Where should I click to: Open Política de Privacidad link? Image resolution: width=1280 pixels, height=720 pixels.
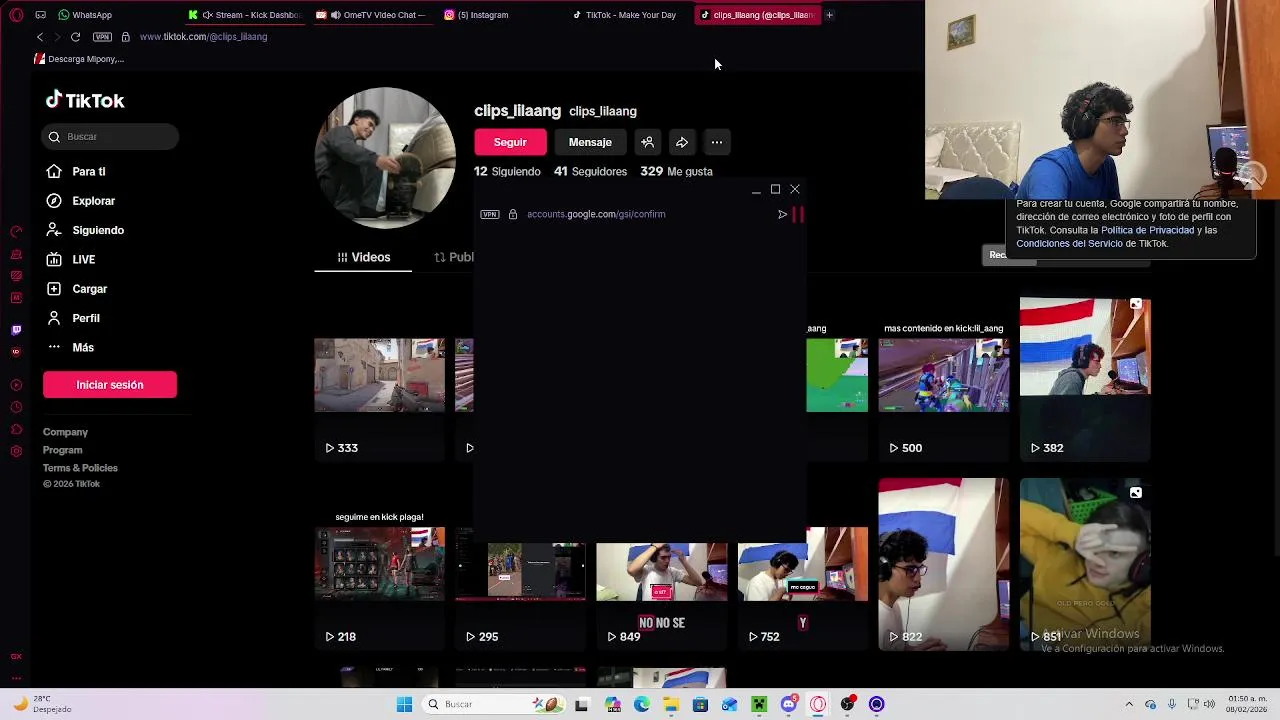(1147, 230)
